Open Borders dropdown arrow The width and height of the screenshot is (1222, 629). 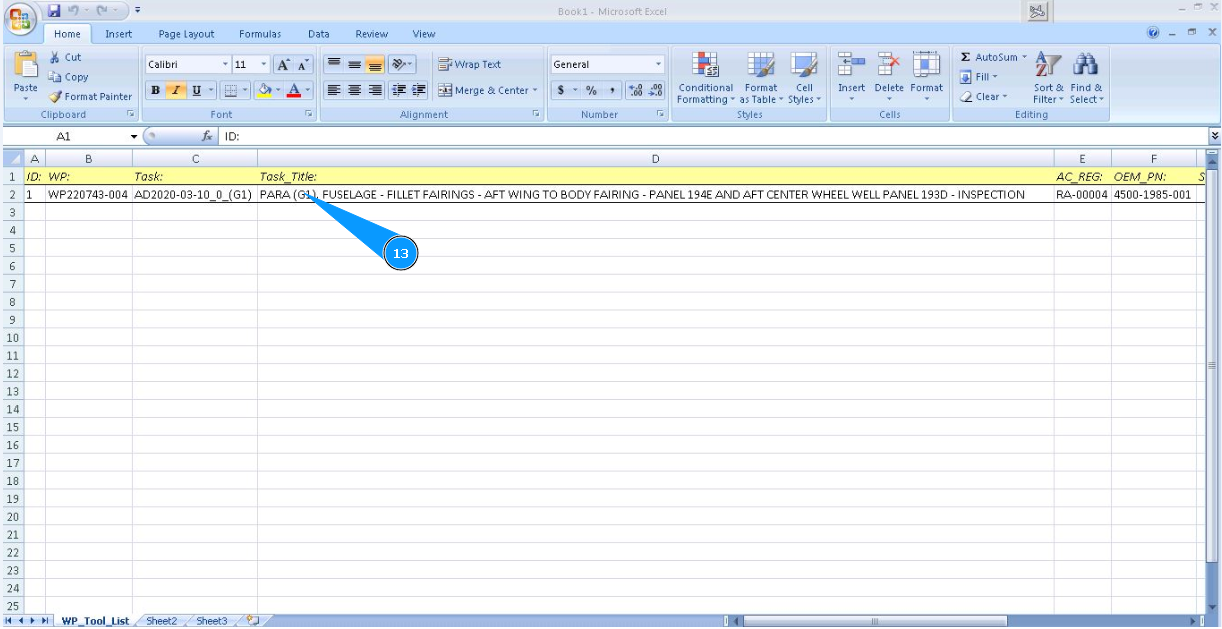246,90
